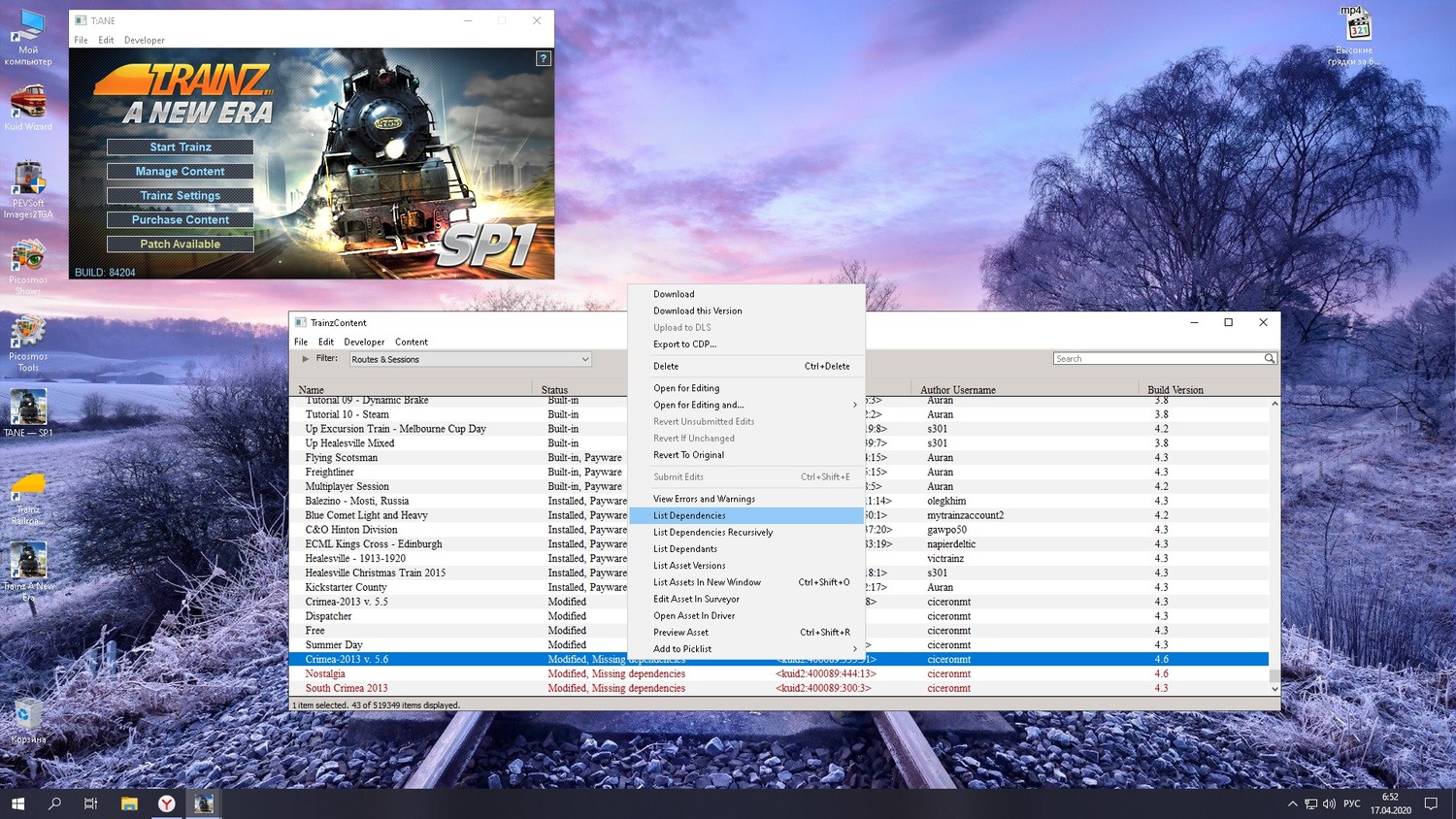This screenshot has height=819, width=1456.
Task: Click the search magnifier icon in TrainzContent
Action: tap(1269, 359)
